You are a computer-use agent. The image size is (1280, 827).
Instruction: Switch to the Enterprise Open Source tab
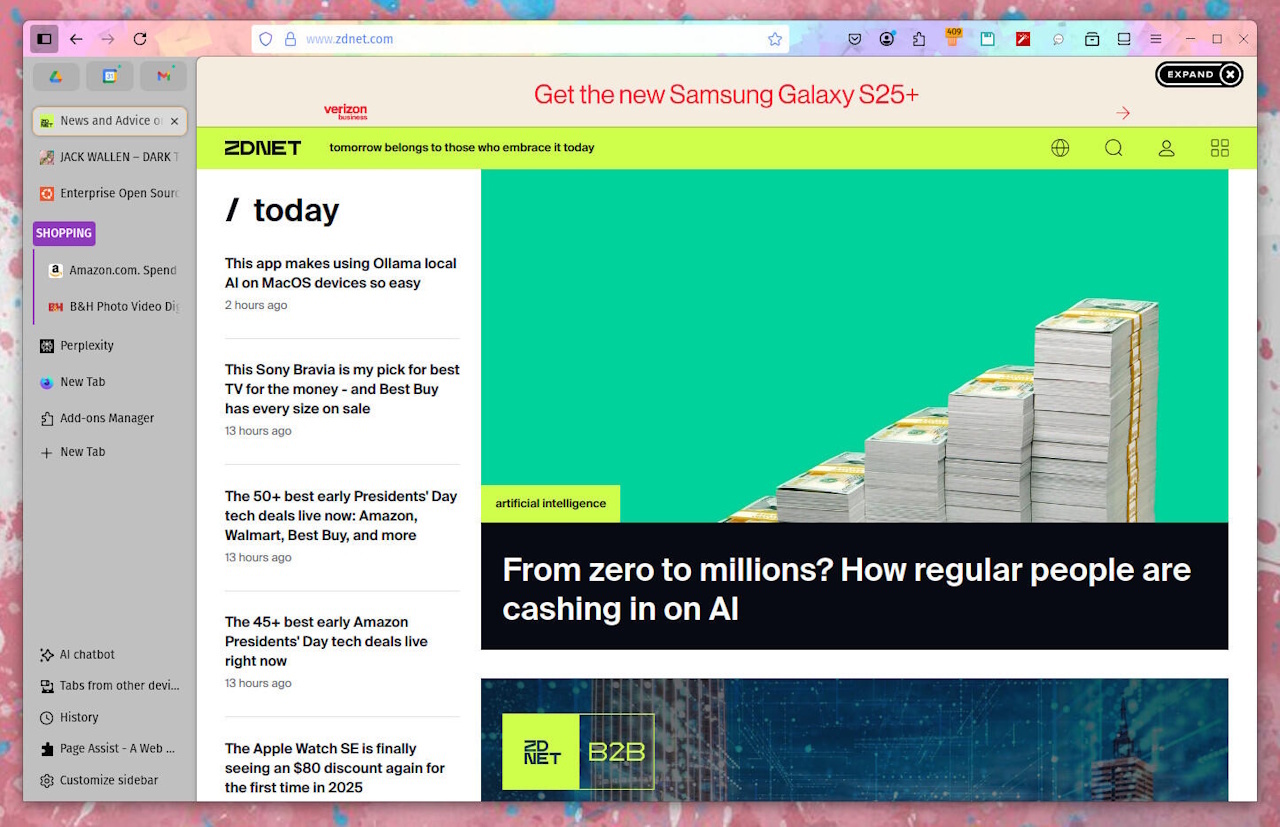coord(110,193)
